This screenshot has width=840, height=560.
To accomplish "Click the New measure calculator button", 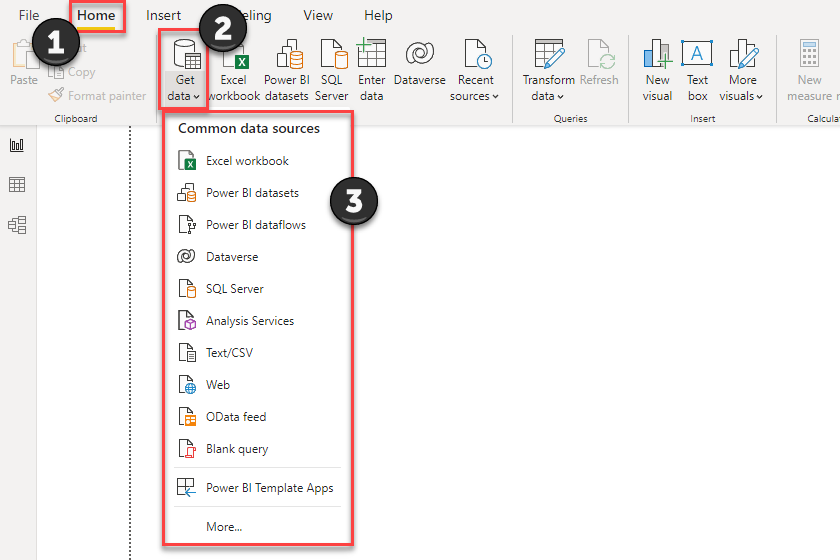I will pos(810,70).
